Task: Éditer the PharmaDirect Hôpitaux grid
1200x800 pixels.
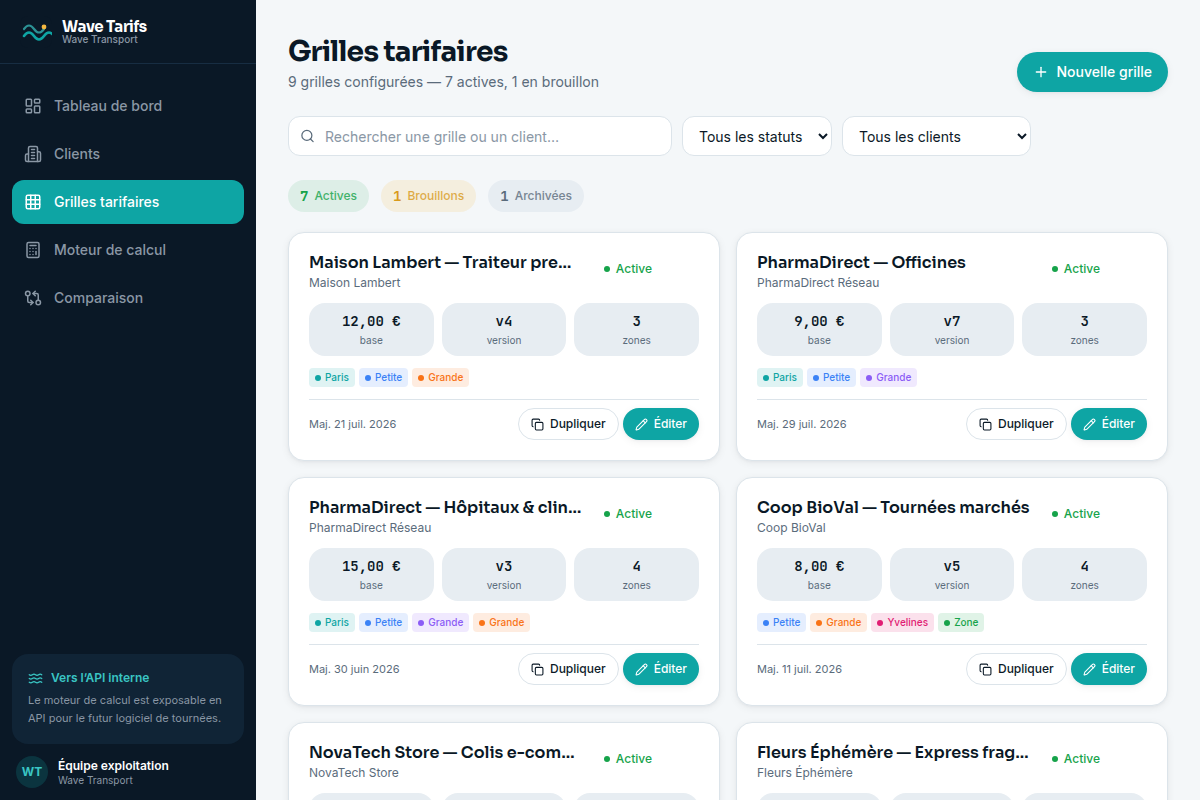Action: point(661,669)
